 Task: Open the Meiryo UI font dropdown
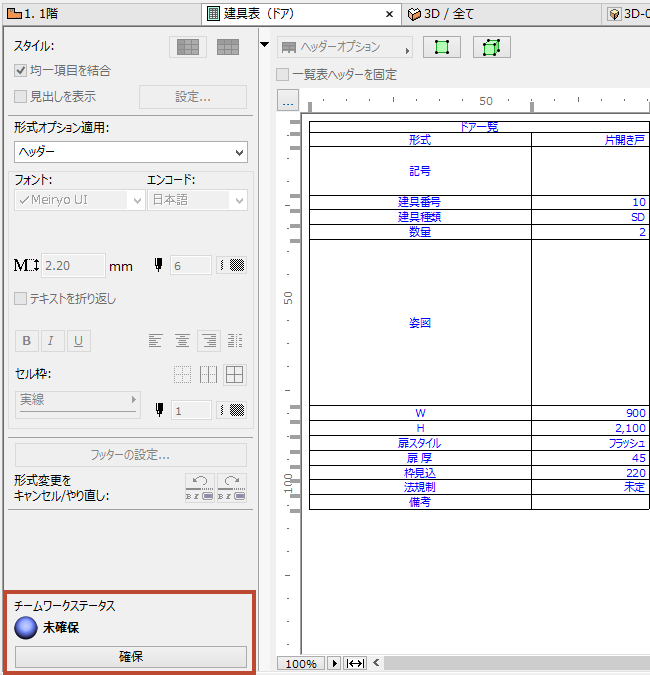click(x=79, y=200)
